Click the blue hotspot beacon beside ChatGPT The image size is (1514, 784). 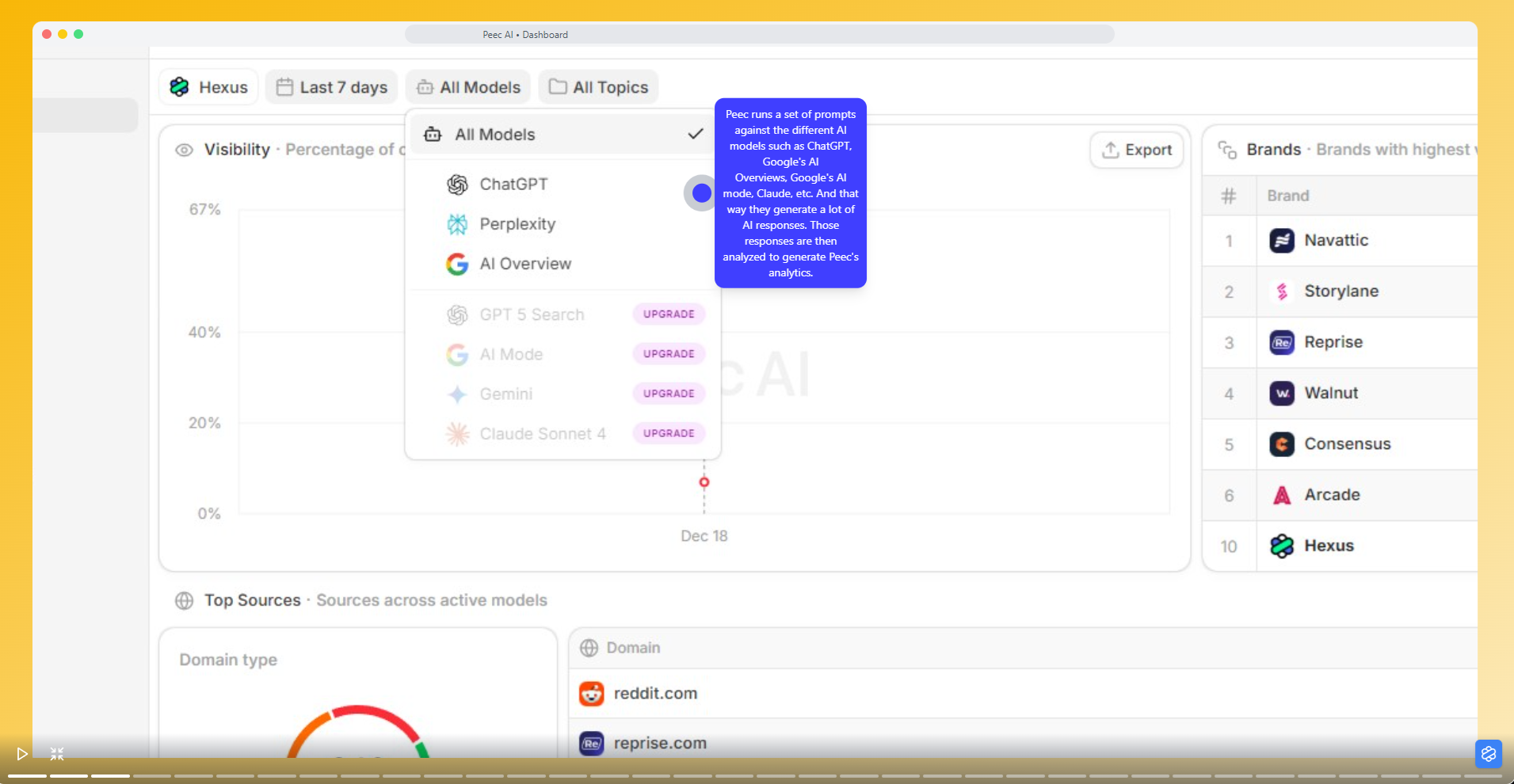point(701,193)
